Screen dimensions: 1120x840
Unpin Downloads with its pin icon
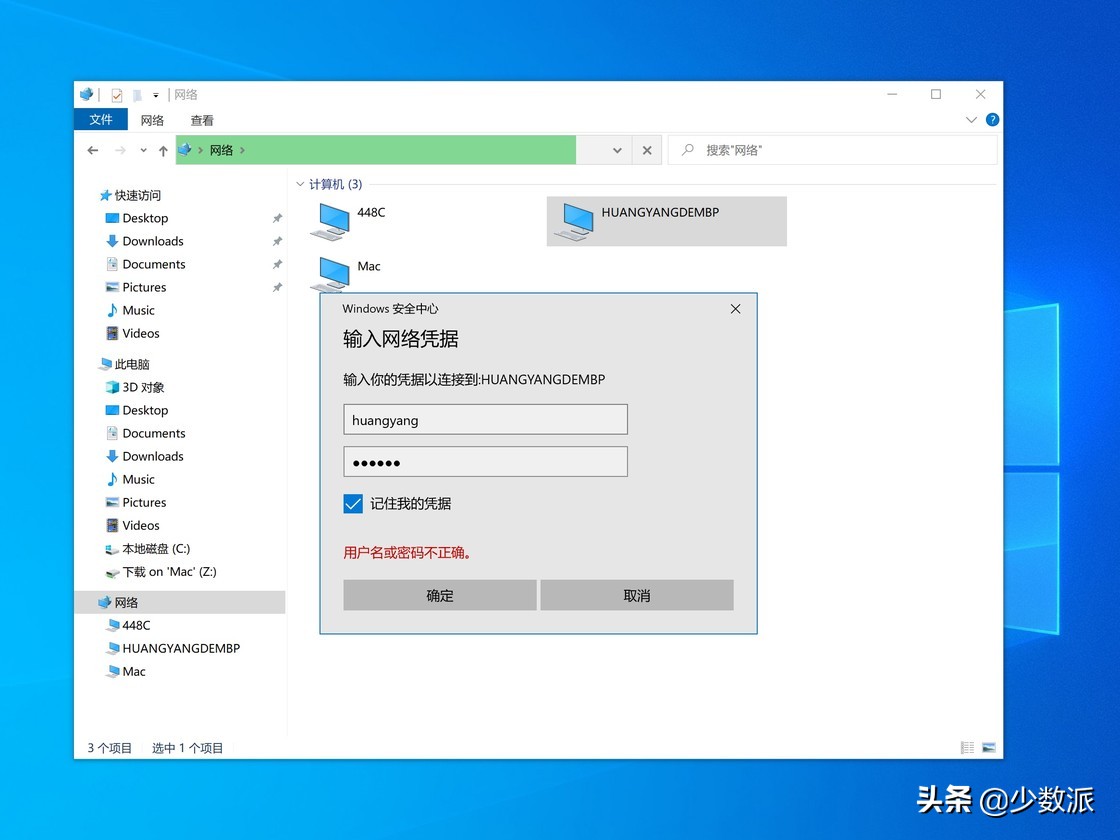click(277, 241)
